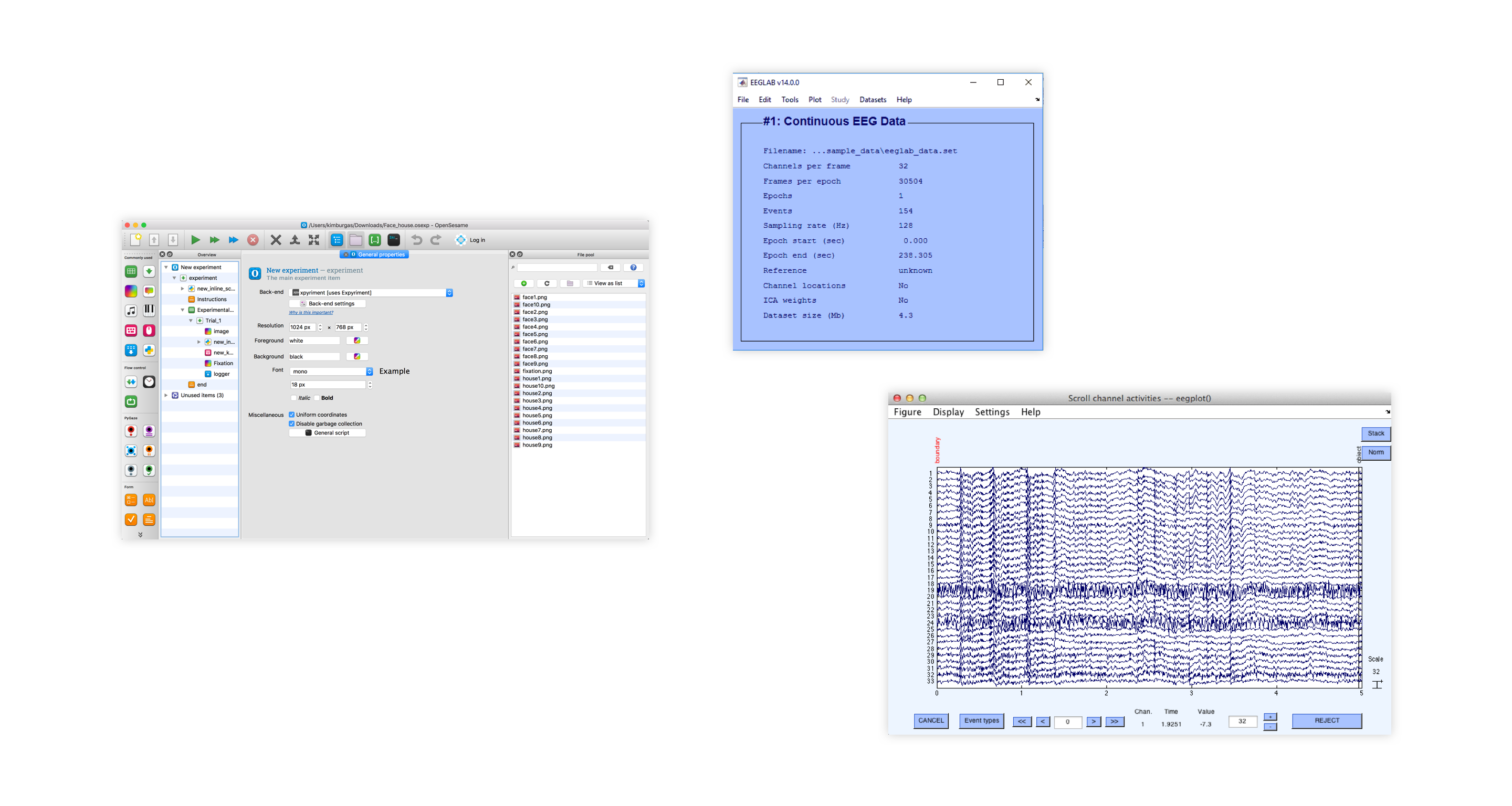Open the View as list dropdown

coord(614,283)
